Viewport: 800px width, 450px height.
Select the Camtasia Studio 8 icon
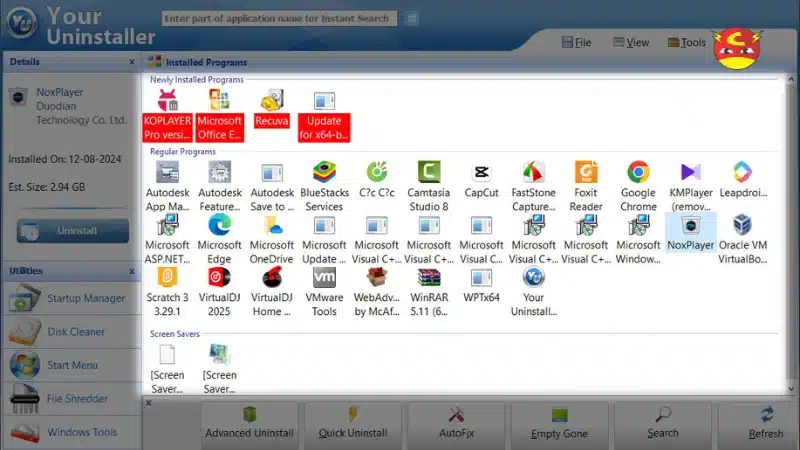[x=429, y=172]
